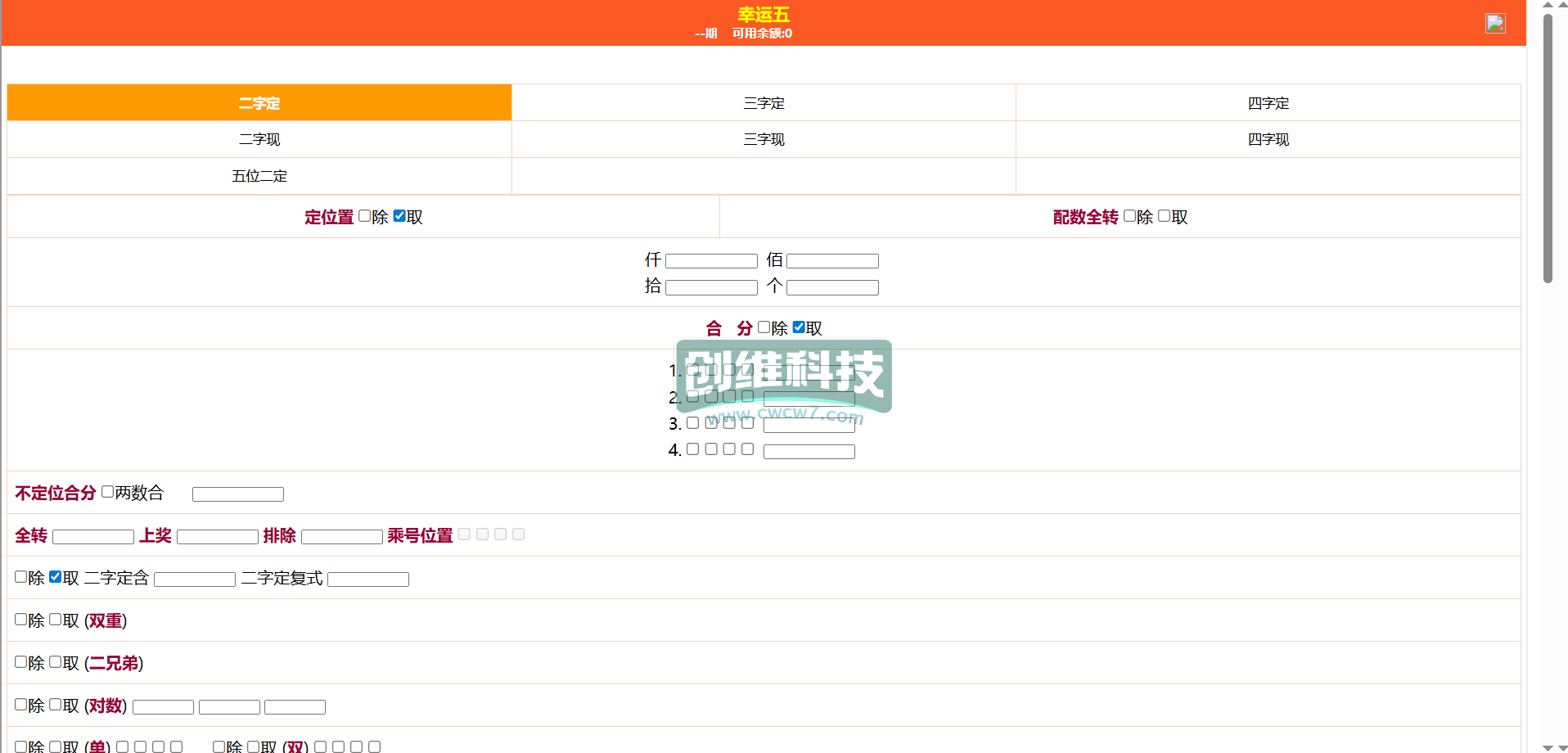Click the 配数全转 label
Image resolution: width=1568 pixels, height=753 pixels.
coord(1085,217)
